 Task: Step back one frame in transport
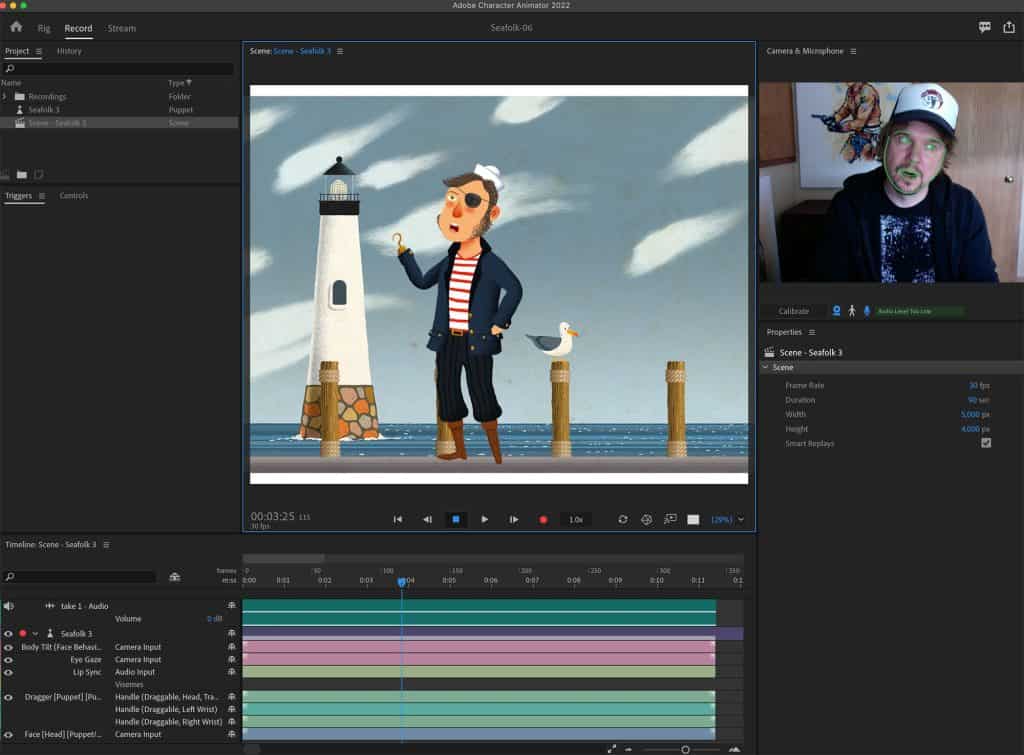click(x=427, y=519)
